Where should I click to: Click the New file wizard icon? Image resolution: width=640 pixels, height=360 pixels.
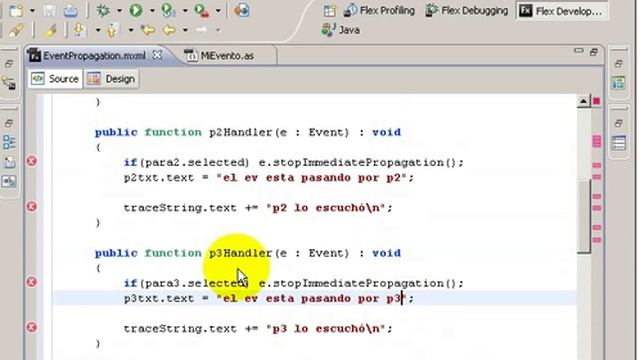[16, 10]
